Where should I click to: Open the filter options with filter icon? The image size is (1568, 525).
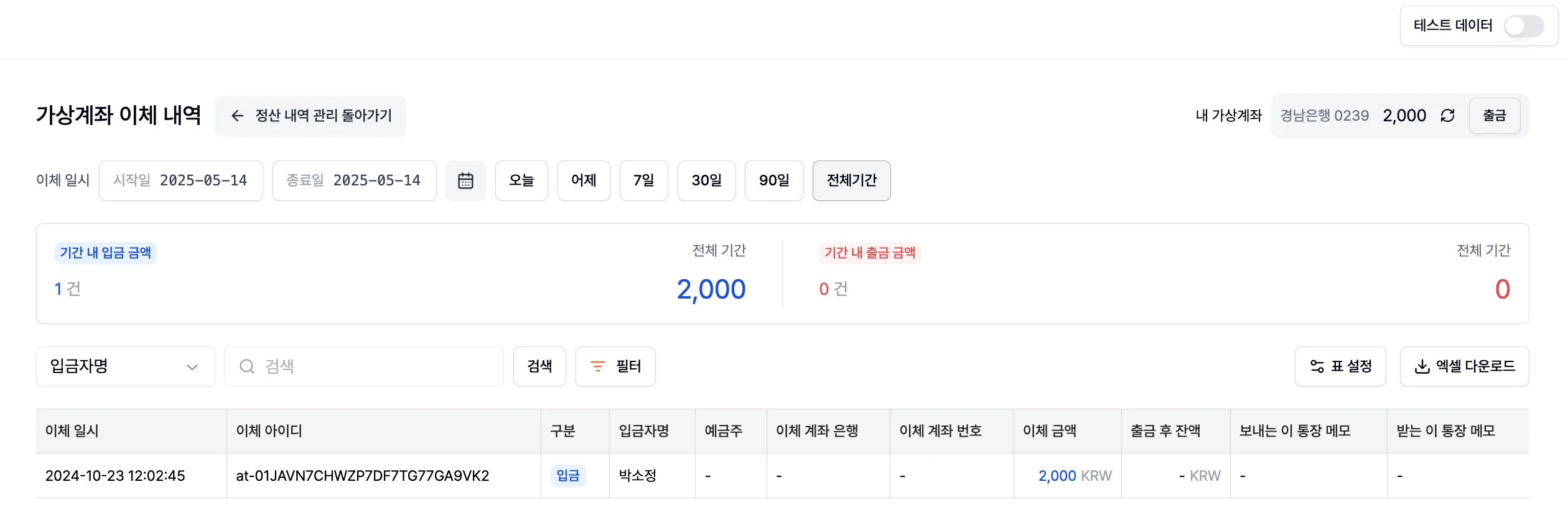[615, 366]
